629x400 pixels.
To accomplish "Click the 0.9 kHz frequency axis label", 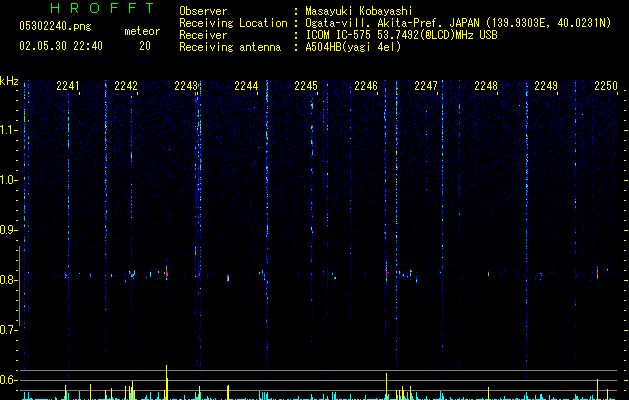I will pos(8,230).
